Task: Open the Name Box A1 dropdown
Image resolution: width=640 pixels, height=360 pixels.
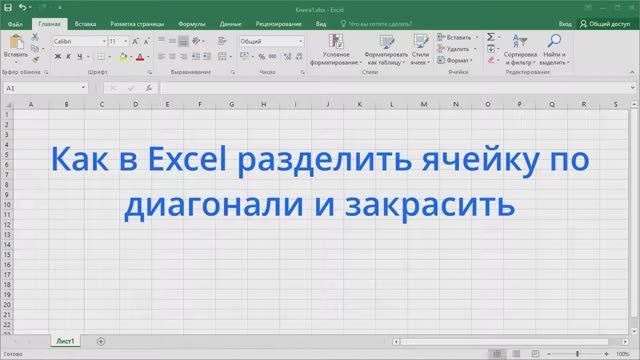Action: pos(83,88)
